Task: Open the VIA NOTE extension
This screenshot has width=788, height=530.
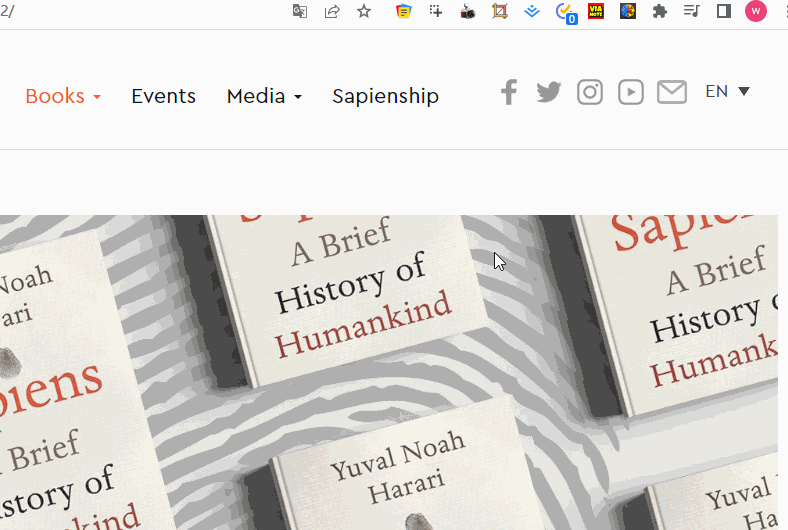Action: coord(596,11)
